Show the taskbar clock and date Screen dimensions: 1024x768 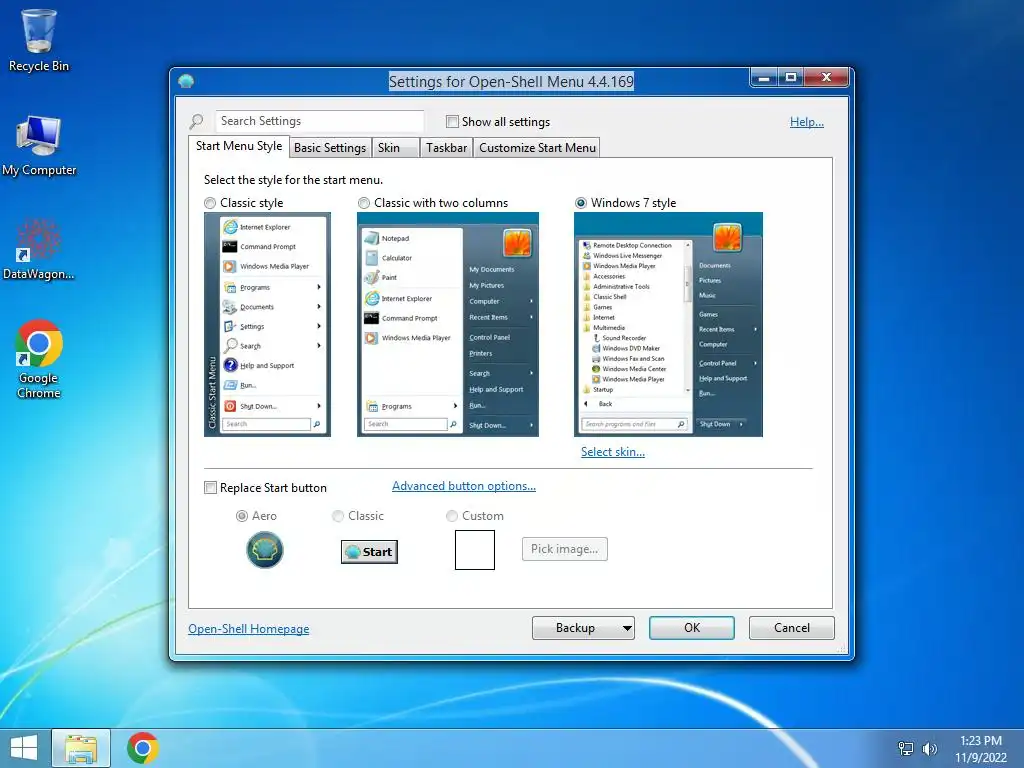click(980, 749)
